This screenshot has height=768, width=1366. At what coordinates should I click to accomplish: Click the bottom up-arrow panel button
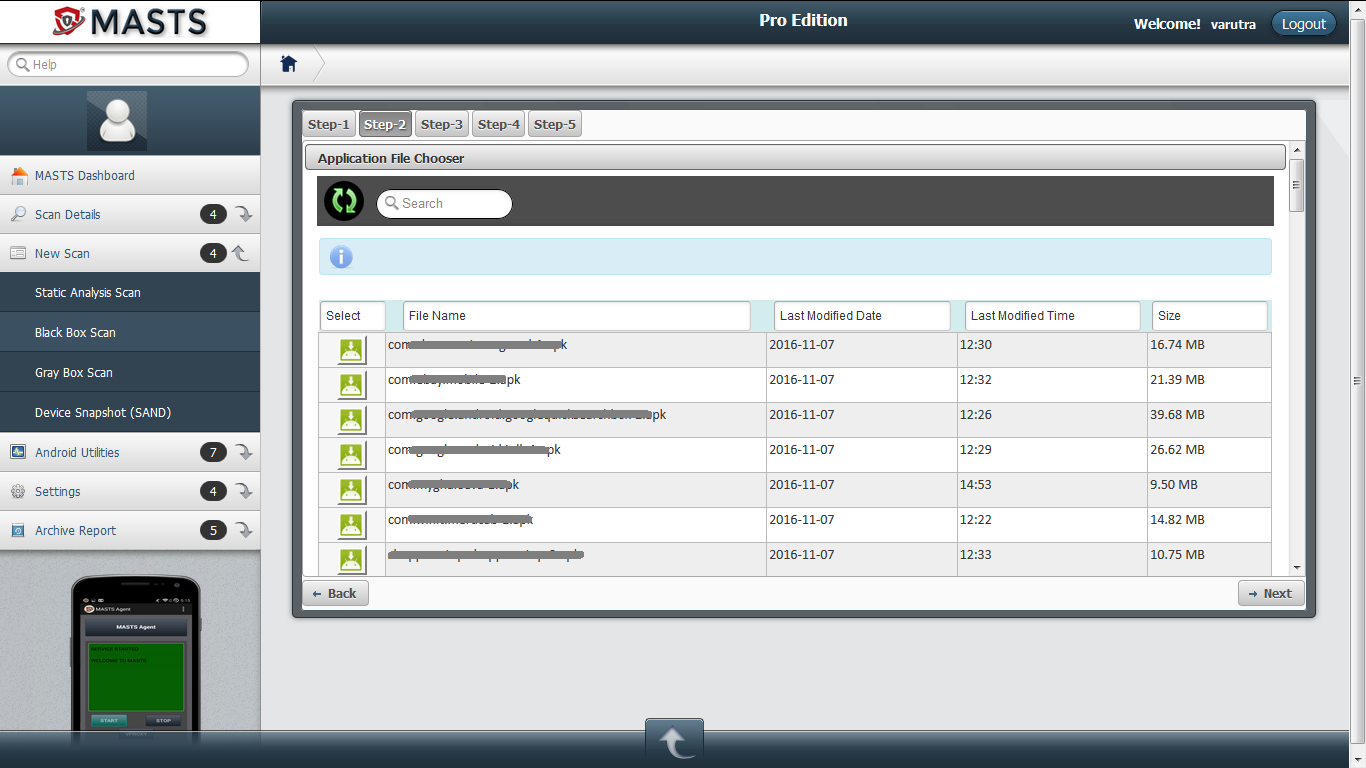coord(674,742)
